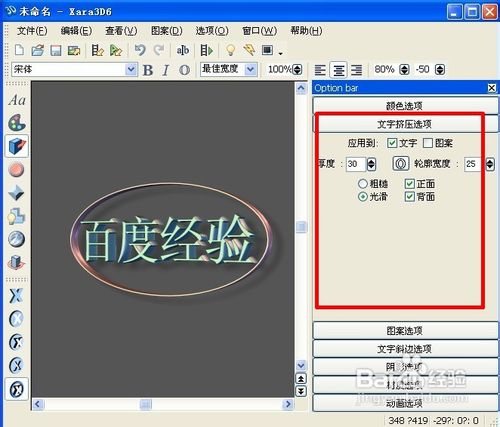Toggle italic text formatting
Screen dimensions: 500x427
coord(166,70)
